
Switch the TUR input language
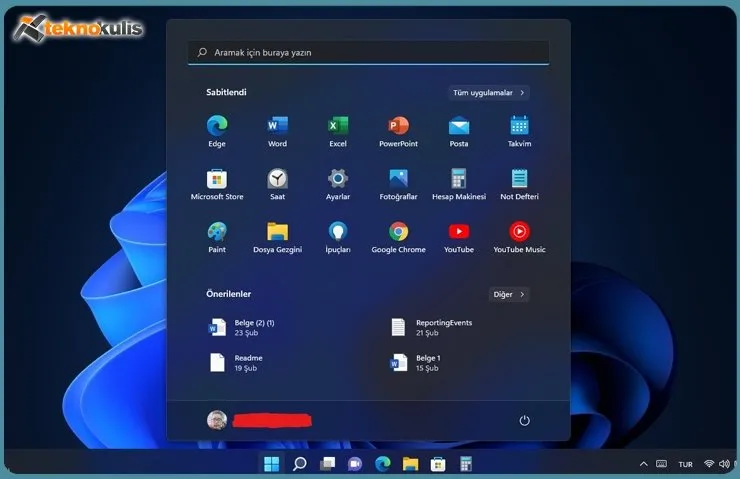[x=685, y=464]
